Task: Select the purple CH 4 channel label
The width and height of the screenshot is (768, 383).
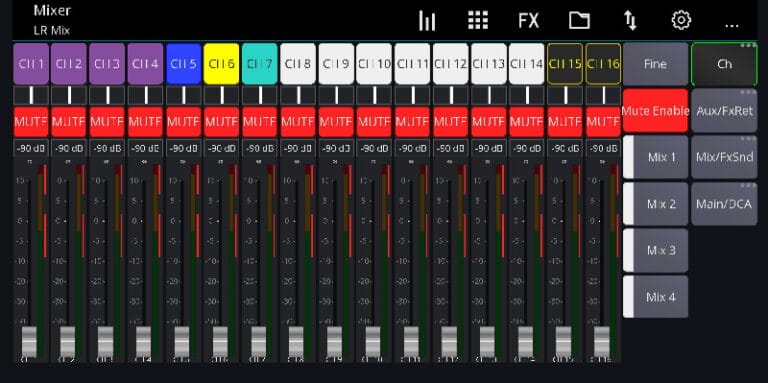Action: coord(145,64)
